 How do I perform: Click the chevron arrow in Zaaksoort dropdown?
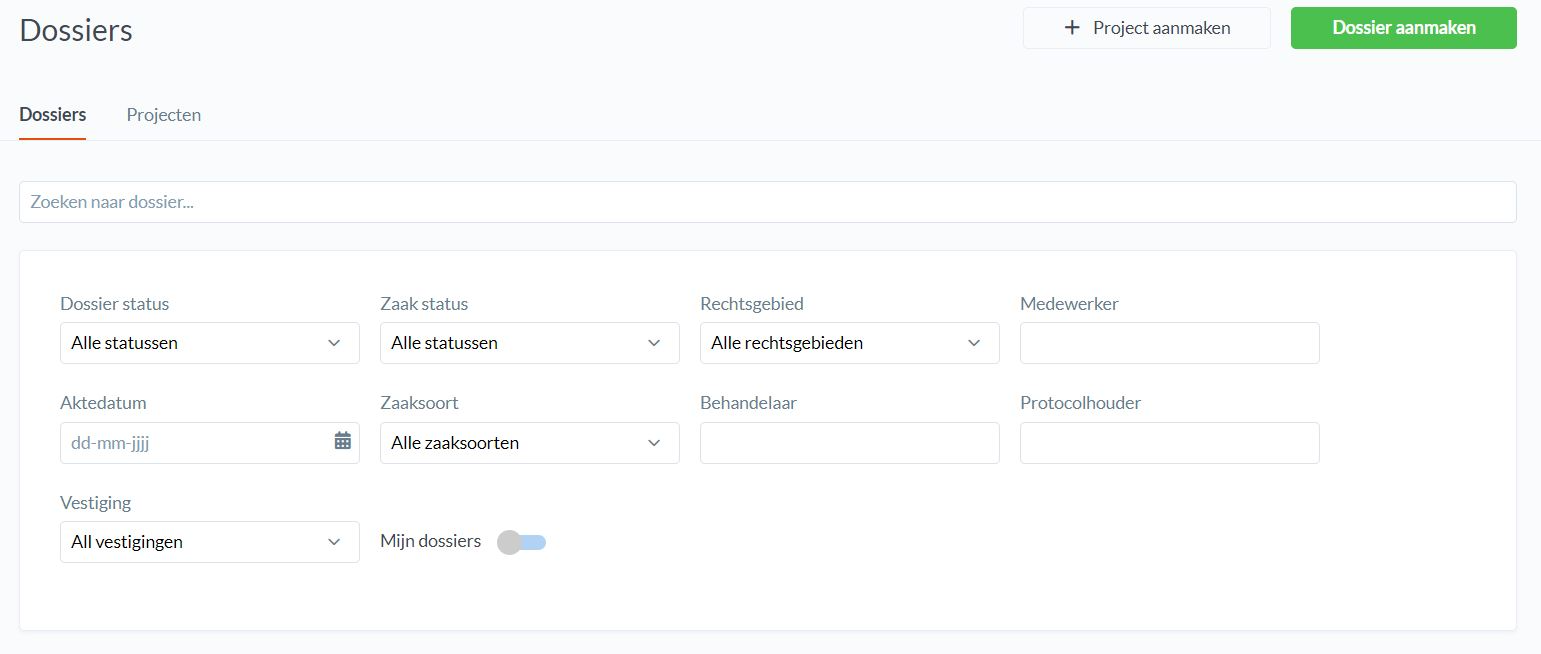(654, 443)
